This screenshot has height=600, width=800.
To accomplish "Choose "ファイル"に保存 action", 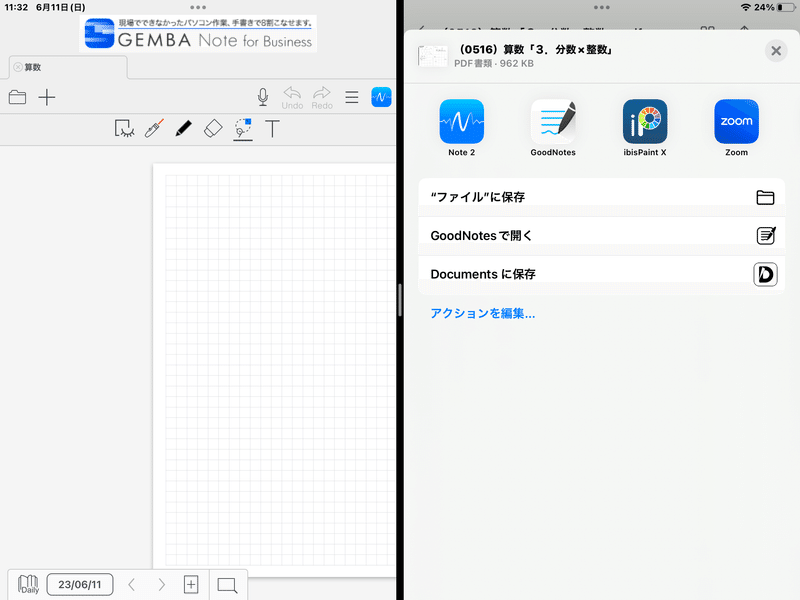I will [602, 197].
